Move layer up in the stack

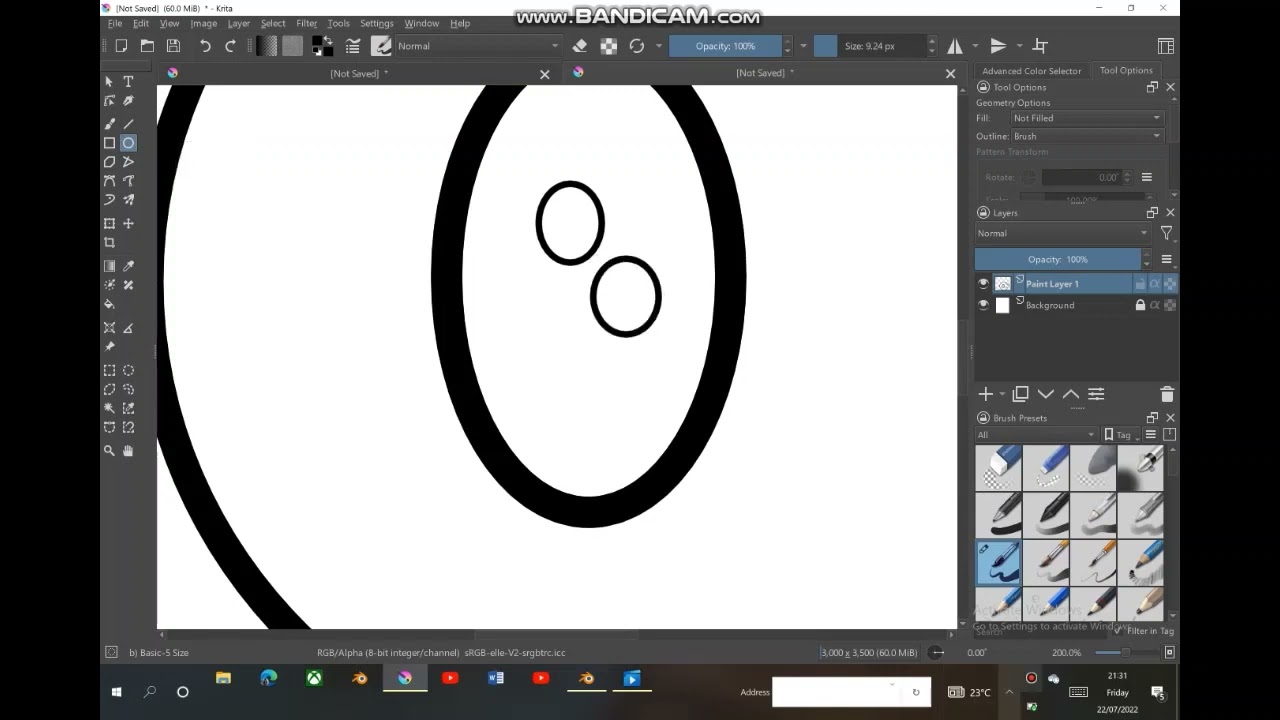pyautogui.click(x=1071, y=394)
